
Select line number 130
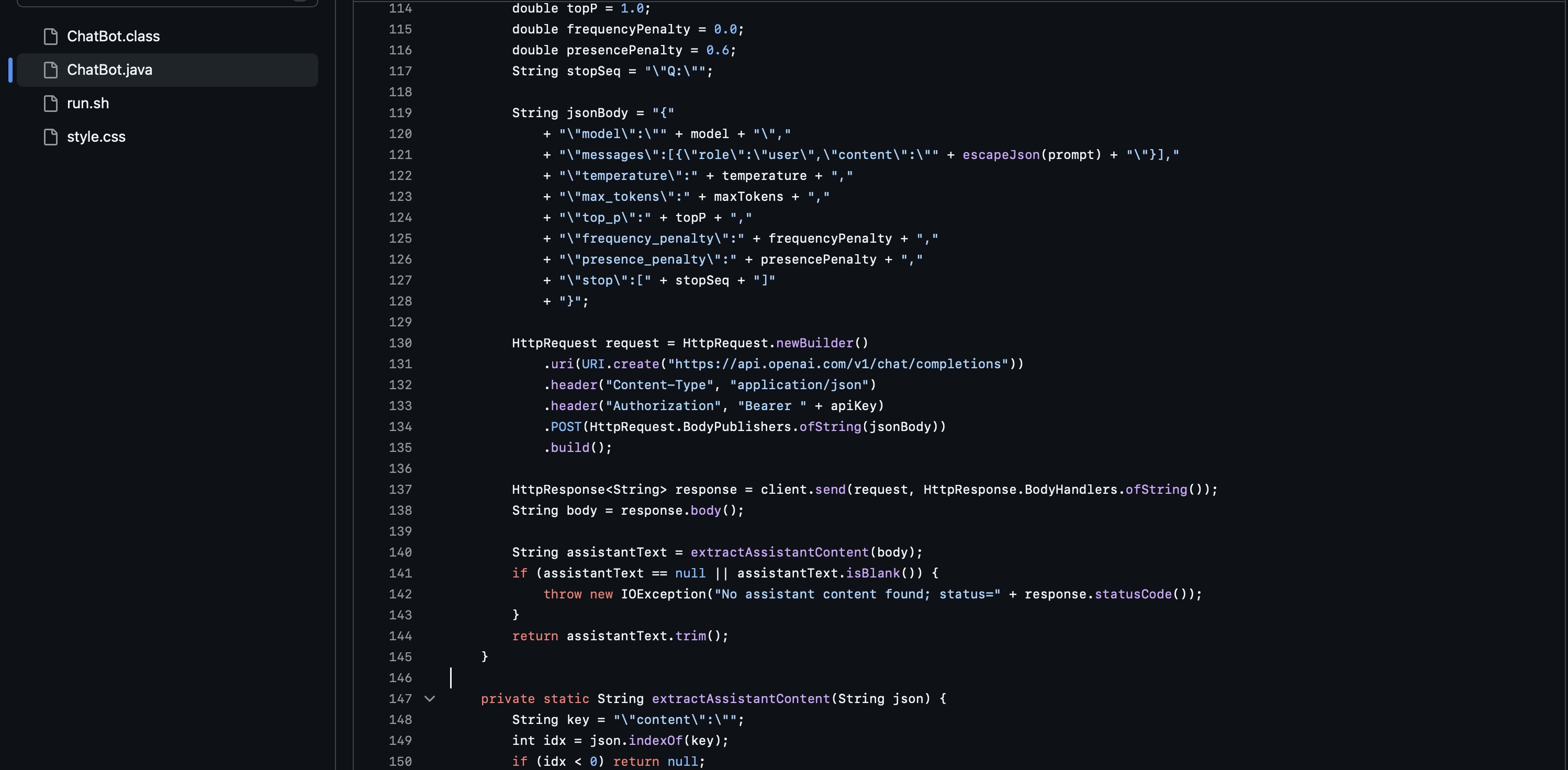point(400,343)
